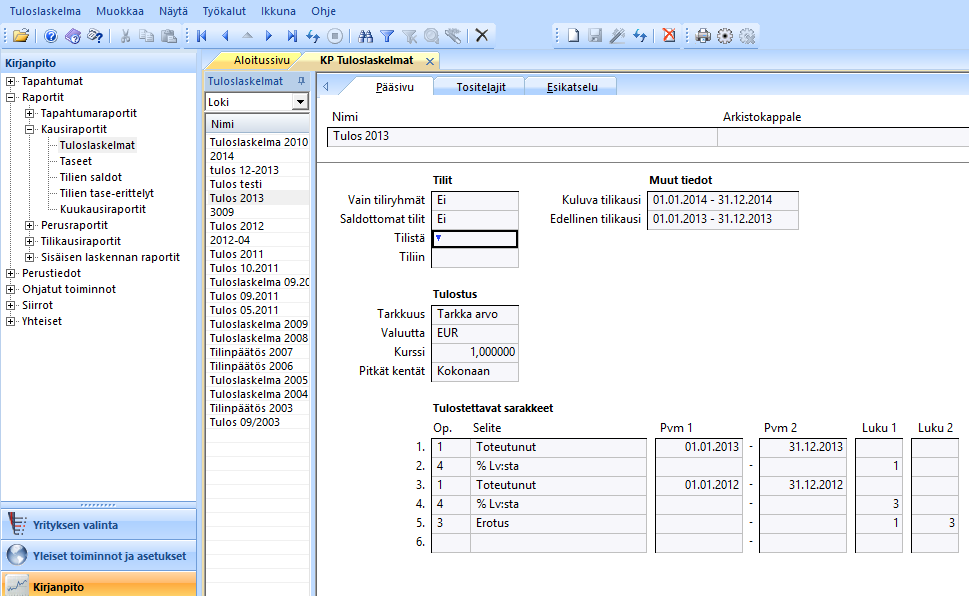
Task: Switch to the Aloitussivu tab
Action: click(x=261, y=60)
